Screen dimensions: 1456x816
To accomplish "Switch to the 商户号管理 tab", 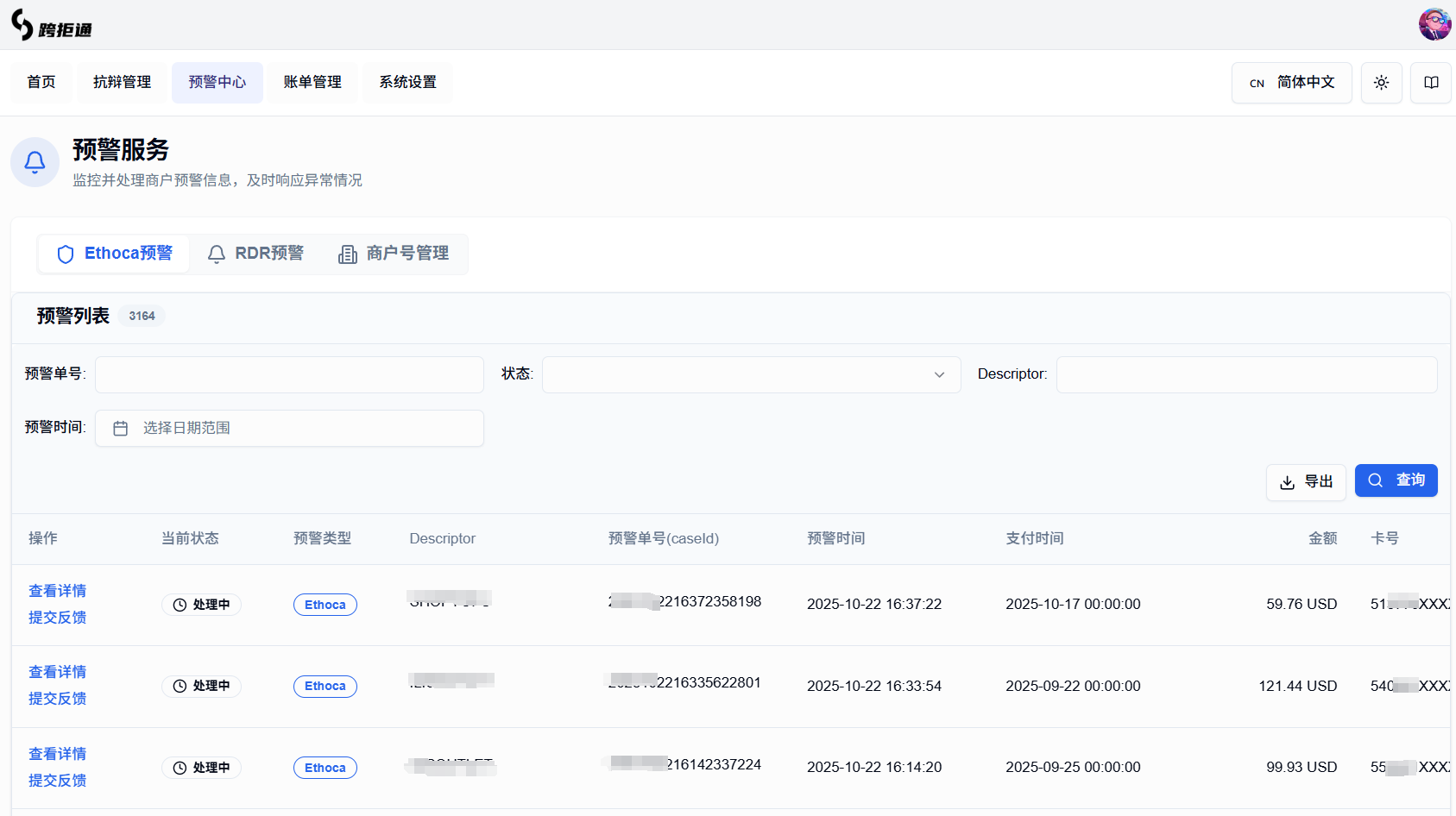I will pos(394,254).
